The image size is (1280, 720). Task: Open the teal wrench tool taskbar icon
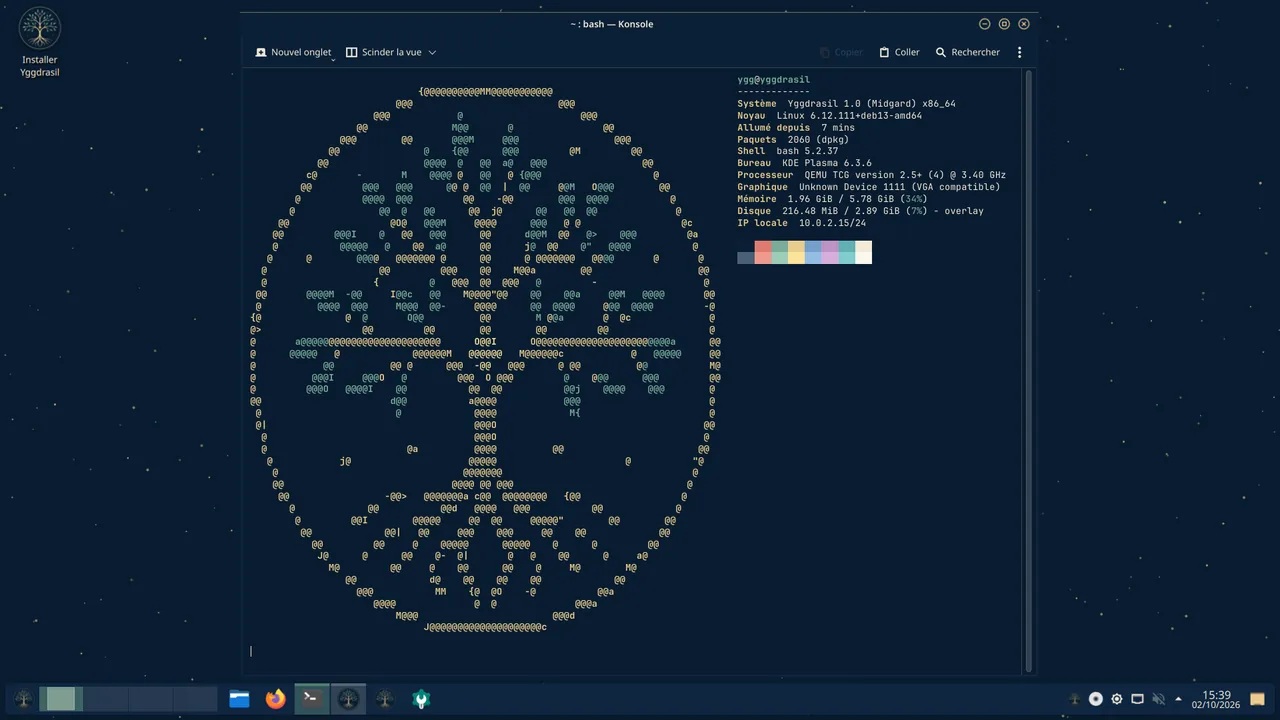pyautogui.click(x=421, y=699)
